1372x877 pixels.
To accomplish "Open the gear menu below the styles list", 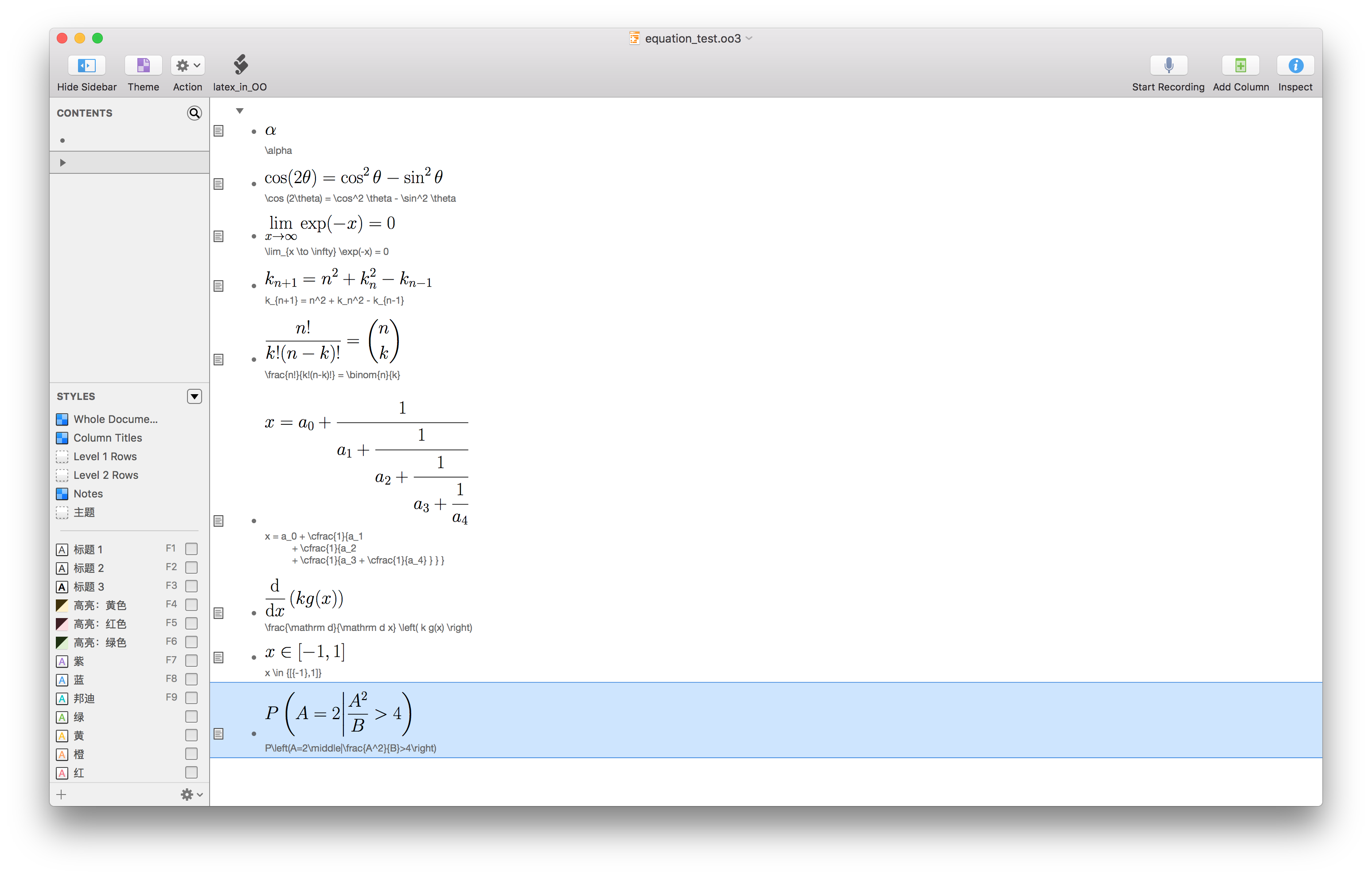I will [x=188, y=794].
